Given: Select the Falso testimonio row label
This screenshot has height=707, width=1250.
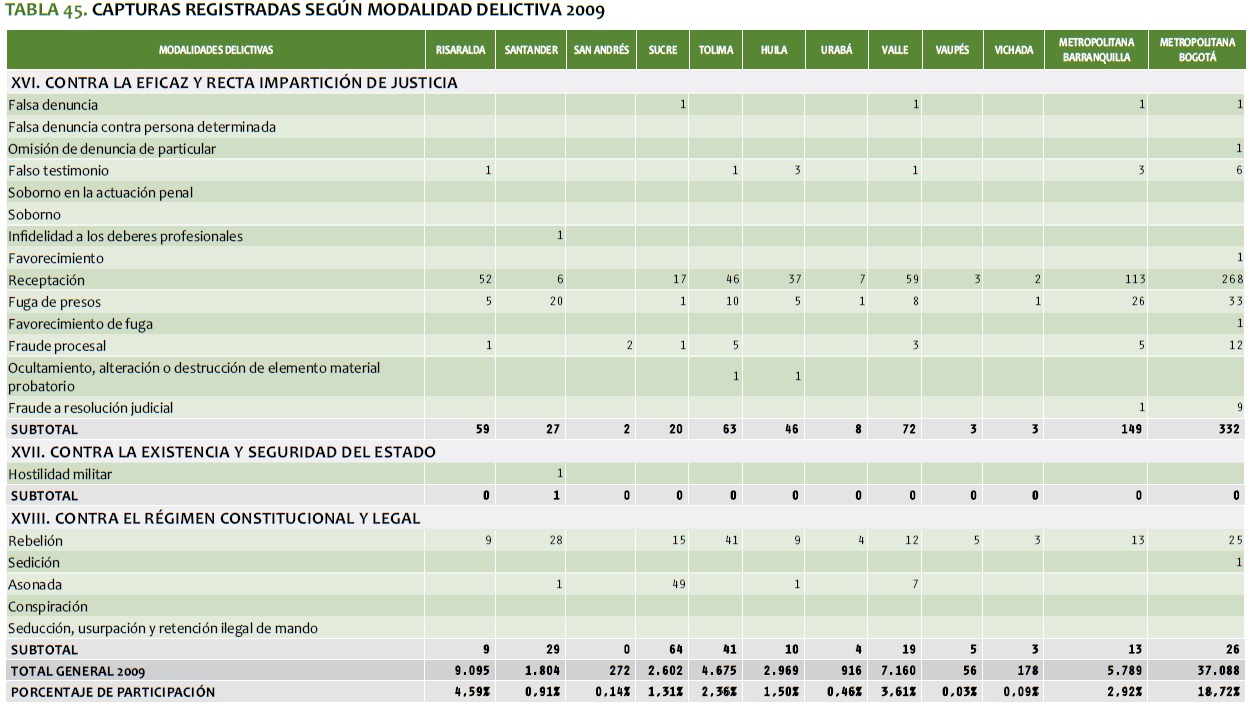Looking at the screenshot, I should [x=59, y=171].
